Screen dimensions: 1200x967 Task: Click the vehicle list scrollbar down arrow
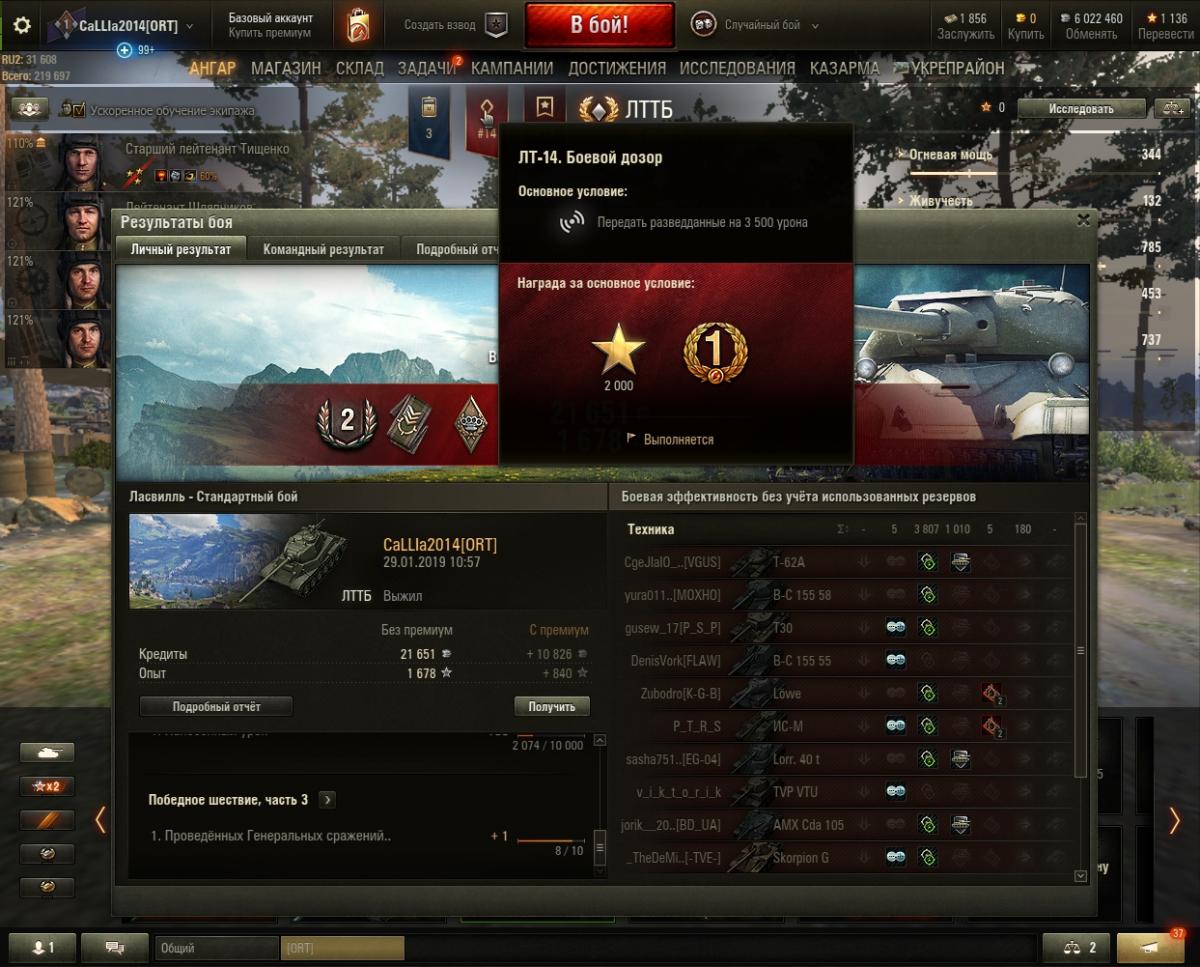[1080, 876]
